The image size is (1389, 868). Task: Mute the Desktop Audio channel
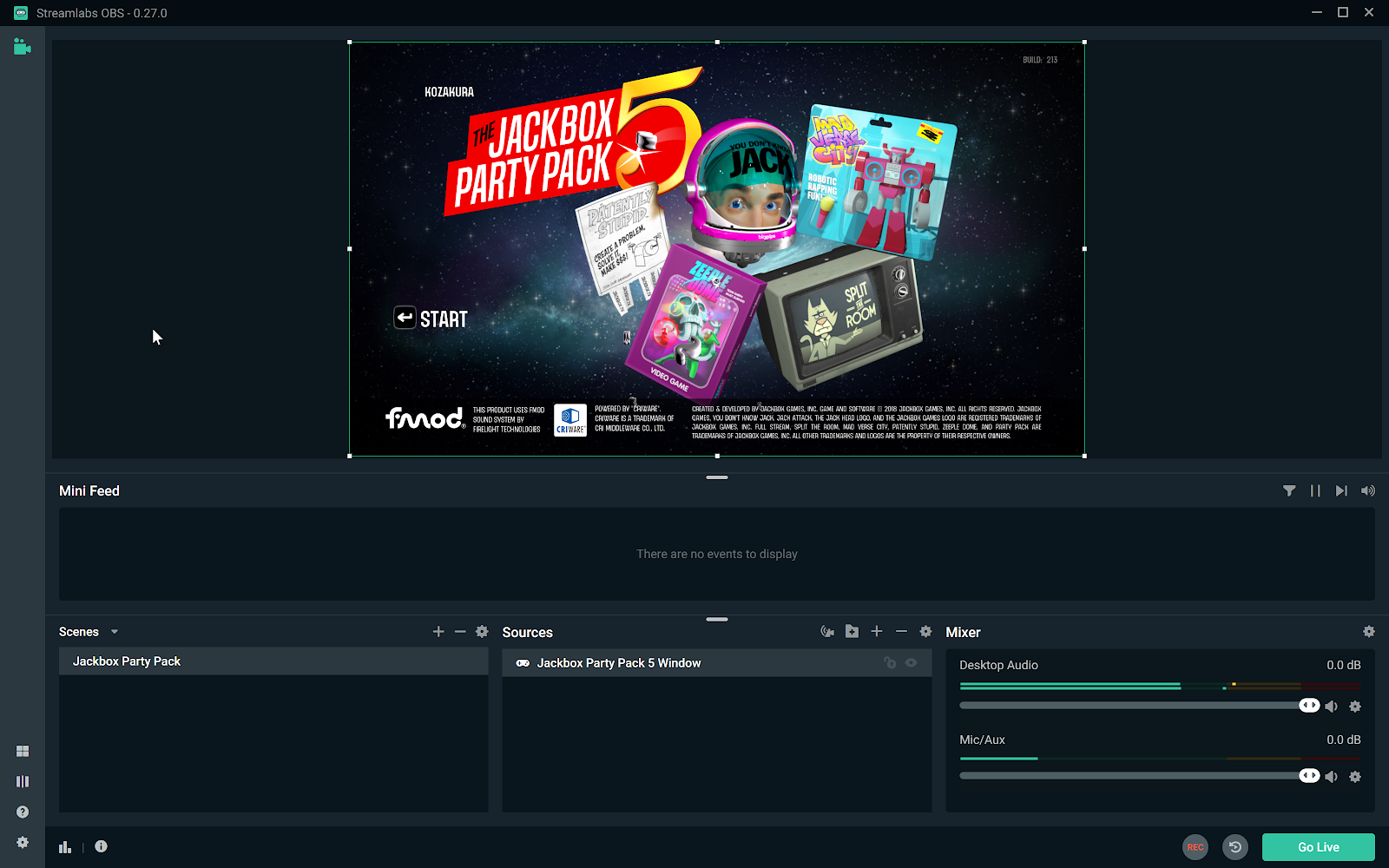[1332, 707]
